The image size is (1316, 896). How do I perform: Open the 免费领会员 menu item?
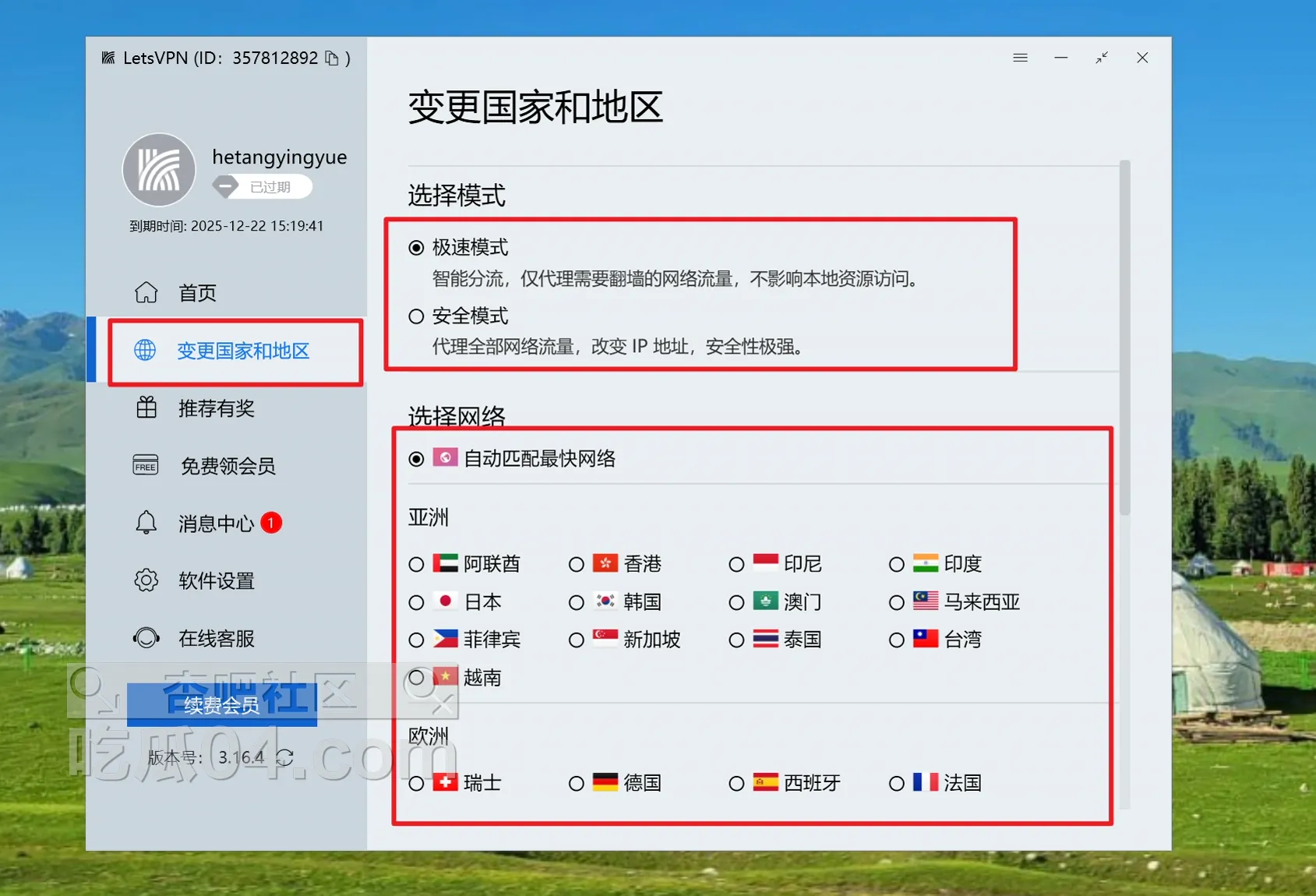click(x=228, y=466)
